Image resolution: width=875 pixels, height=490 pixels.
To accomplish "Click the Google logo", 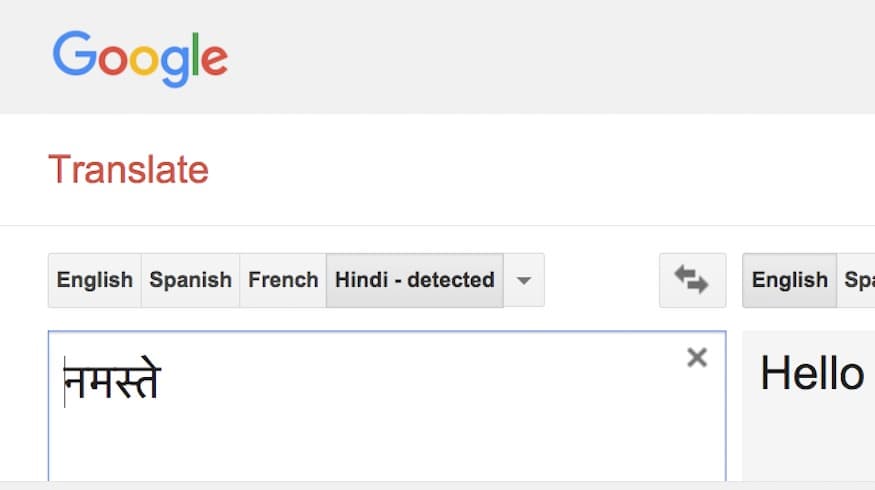I will coord(140,56).
